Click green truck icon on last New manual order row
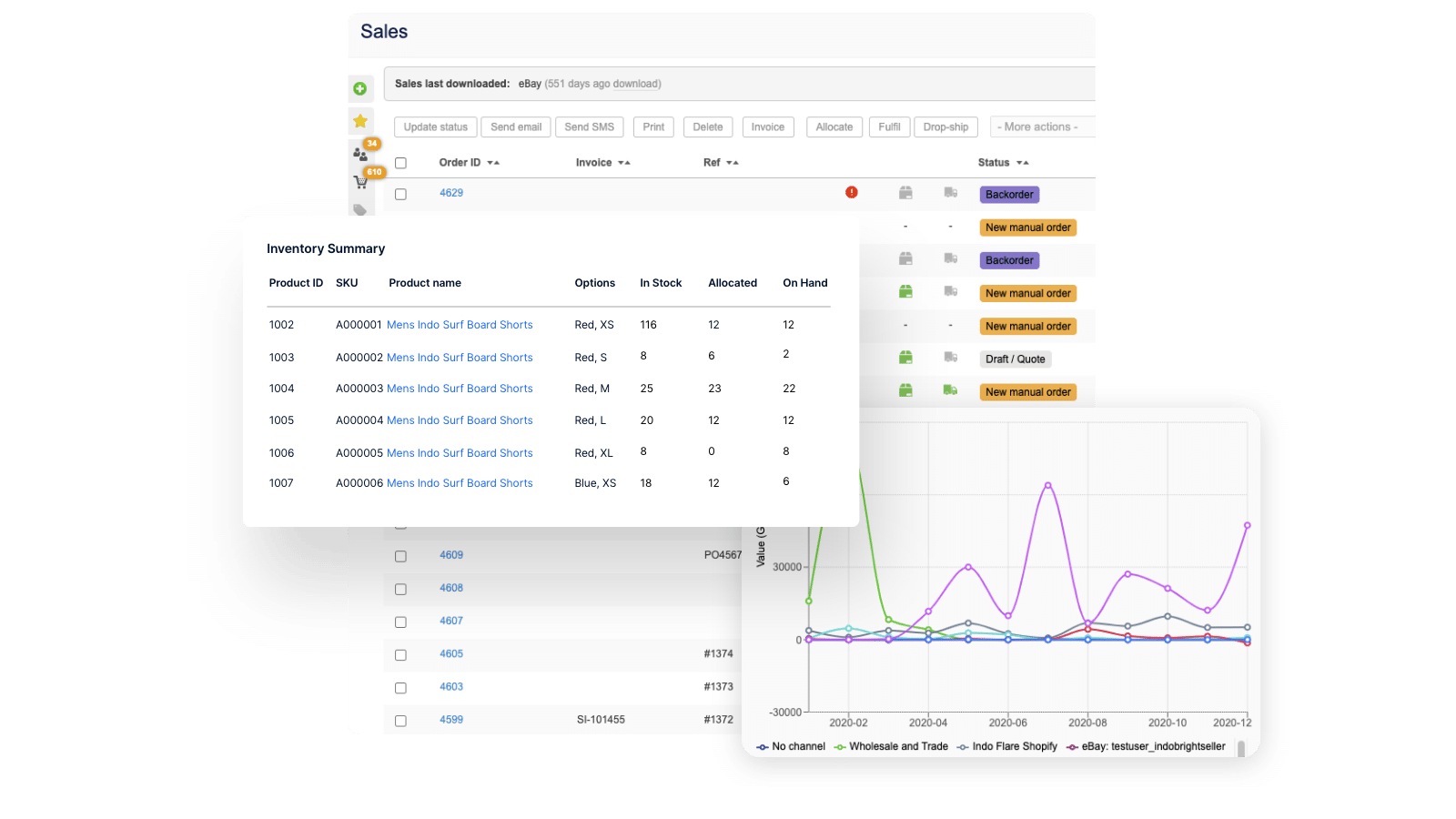1456x819 pixels. 950,390
